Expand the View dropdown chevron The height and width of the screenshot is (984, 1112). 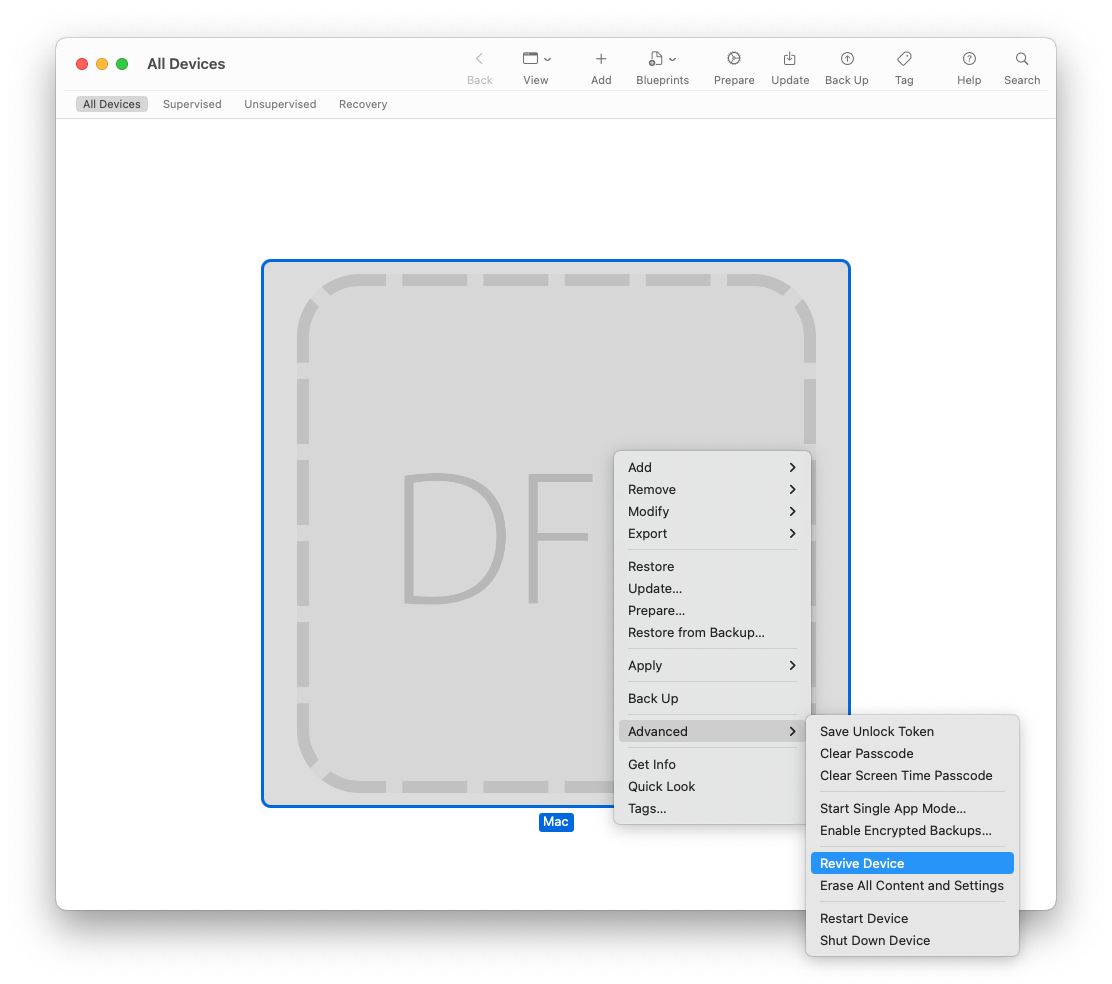[547, 60]
